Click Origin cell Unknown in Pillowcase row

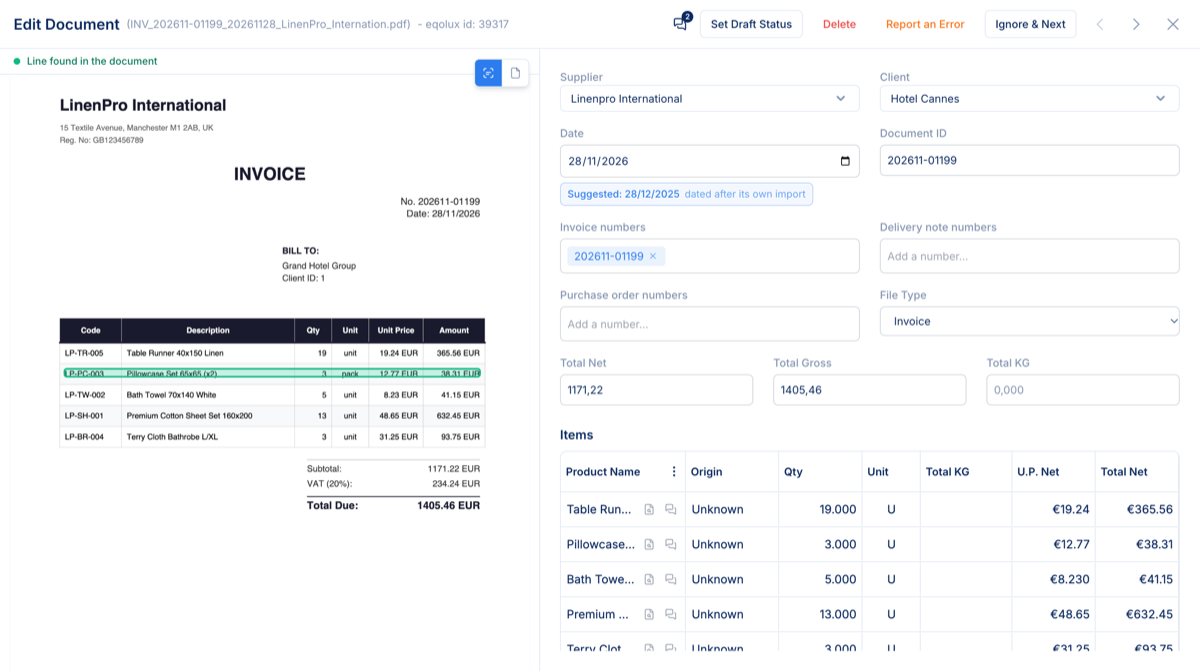(x=732, y=544)
